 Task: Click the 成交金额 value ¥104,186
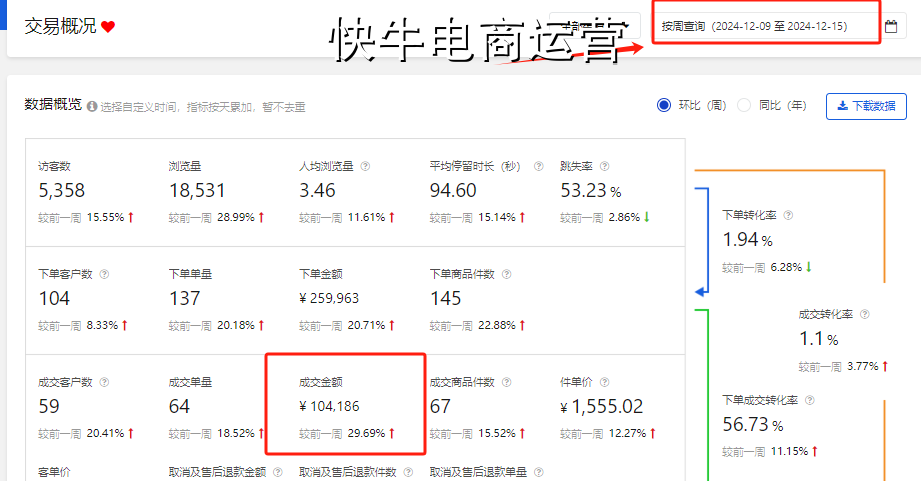click(x=329, y=406)
